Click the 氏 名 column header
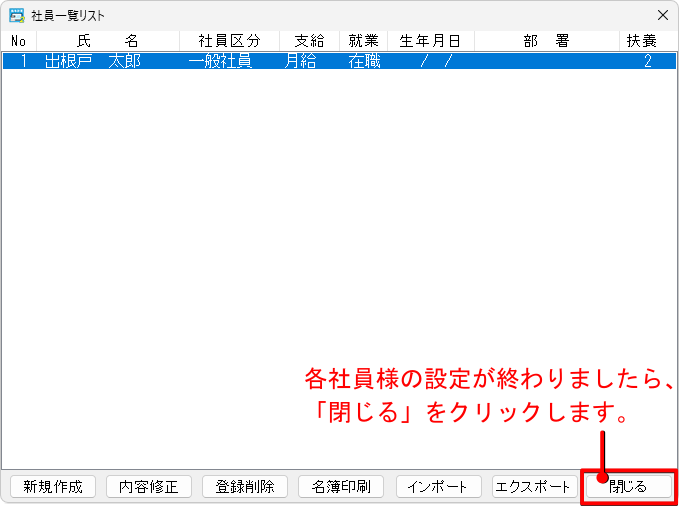 108,41
